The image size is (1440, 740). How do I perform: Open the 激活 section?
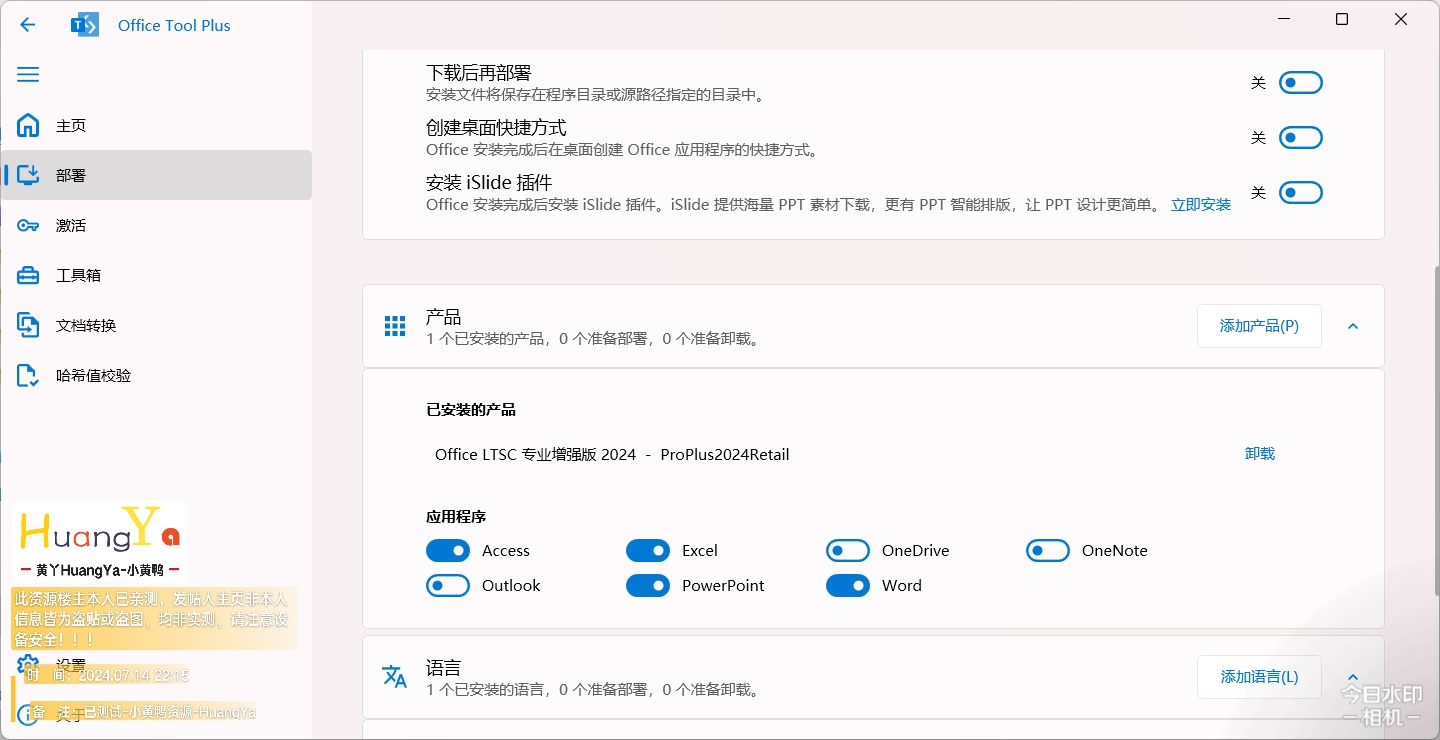pos(157,225)
